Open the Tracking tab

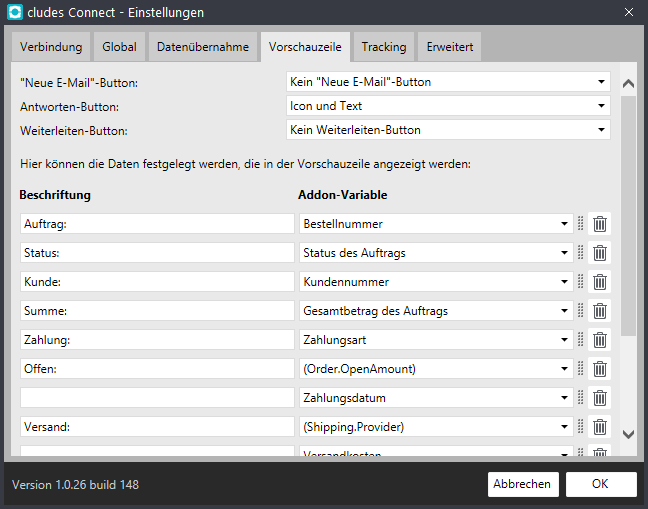[384, 47]
